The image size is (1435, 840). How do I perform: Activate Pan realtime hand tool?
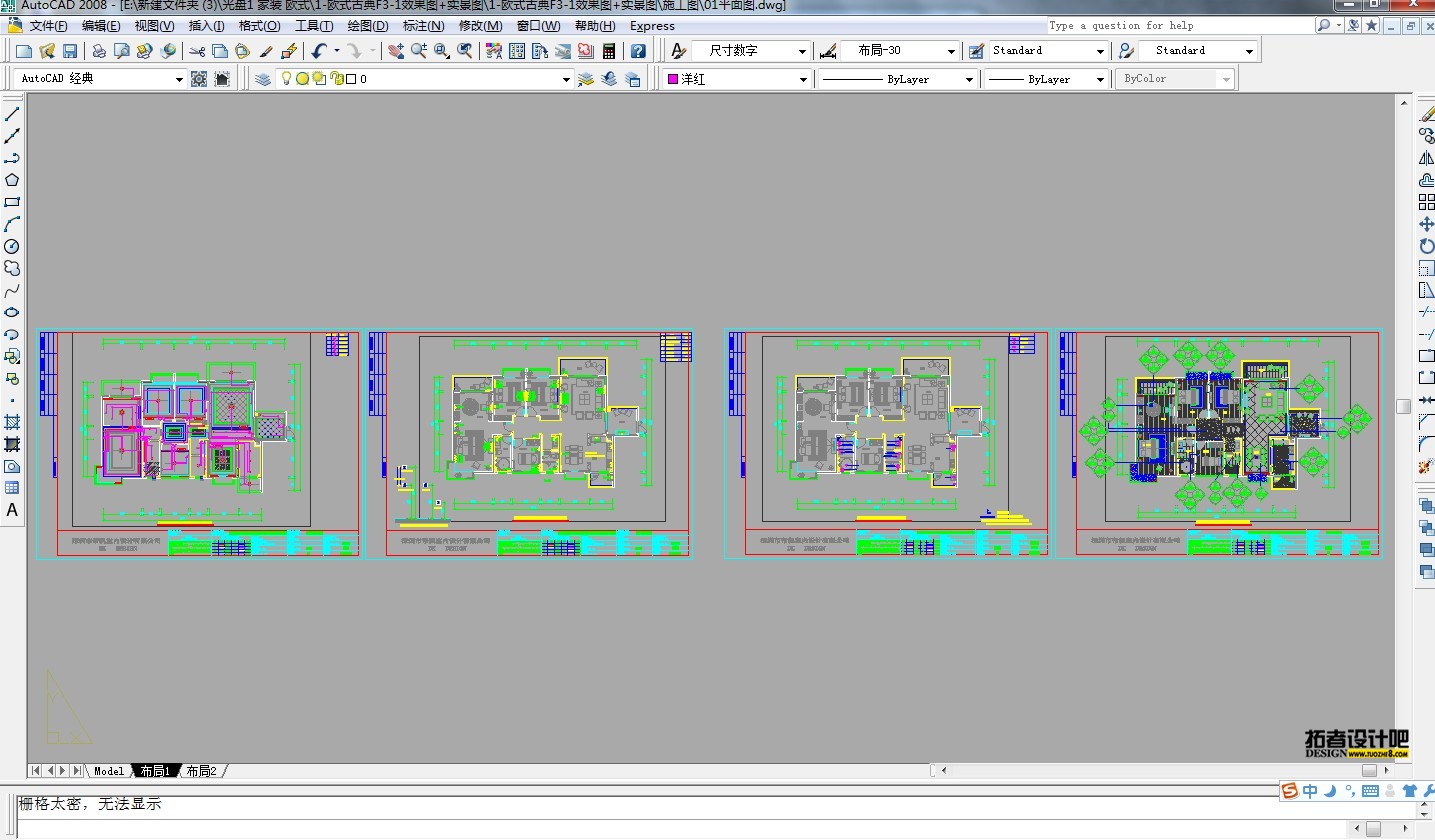396,50
